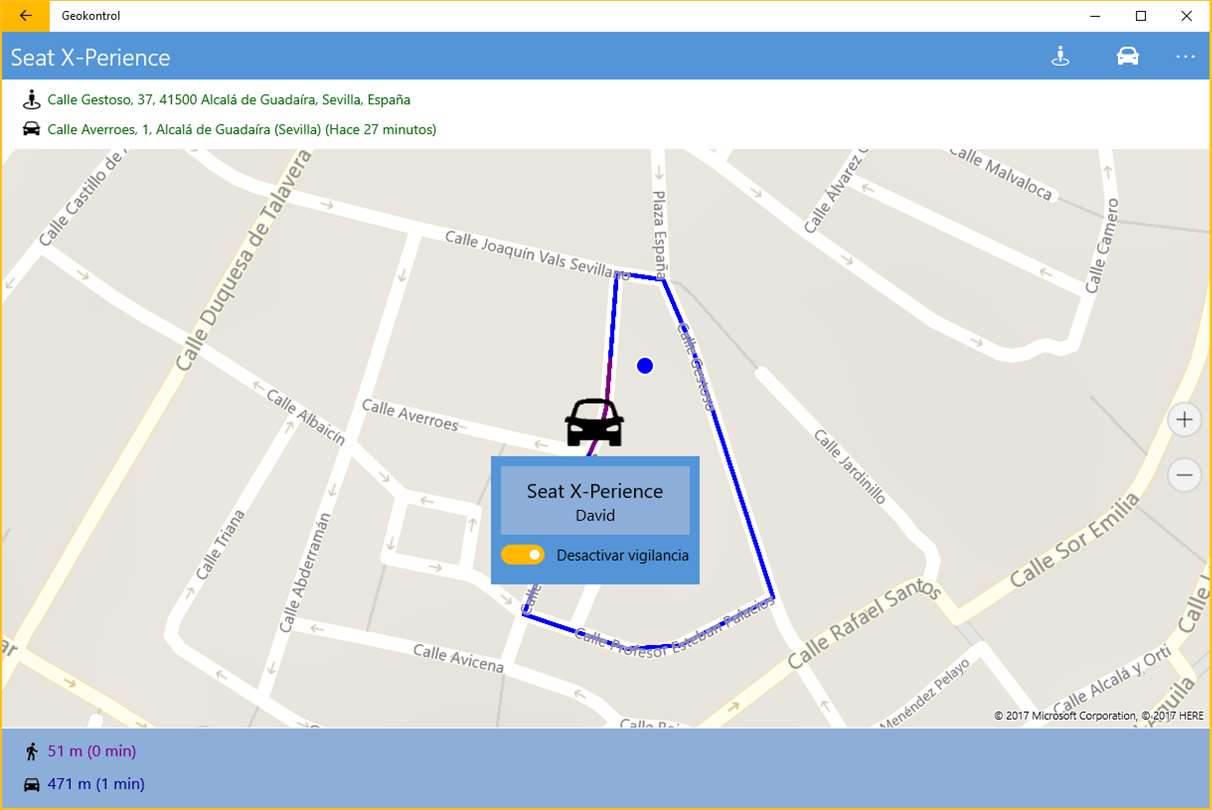Viewport: 1212px width, 810px height.
Task: Click the blue location dot on map
Action: [645, 366]
